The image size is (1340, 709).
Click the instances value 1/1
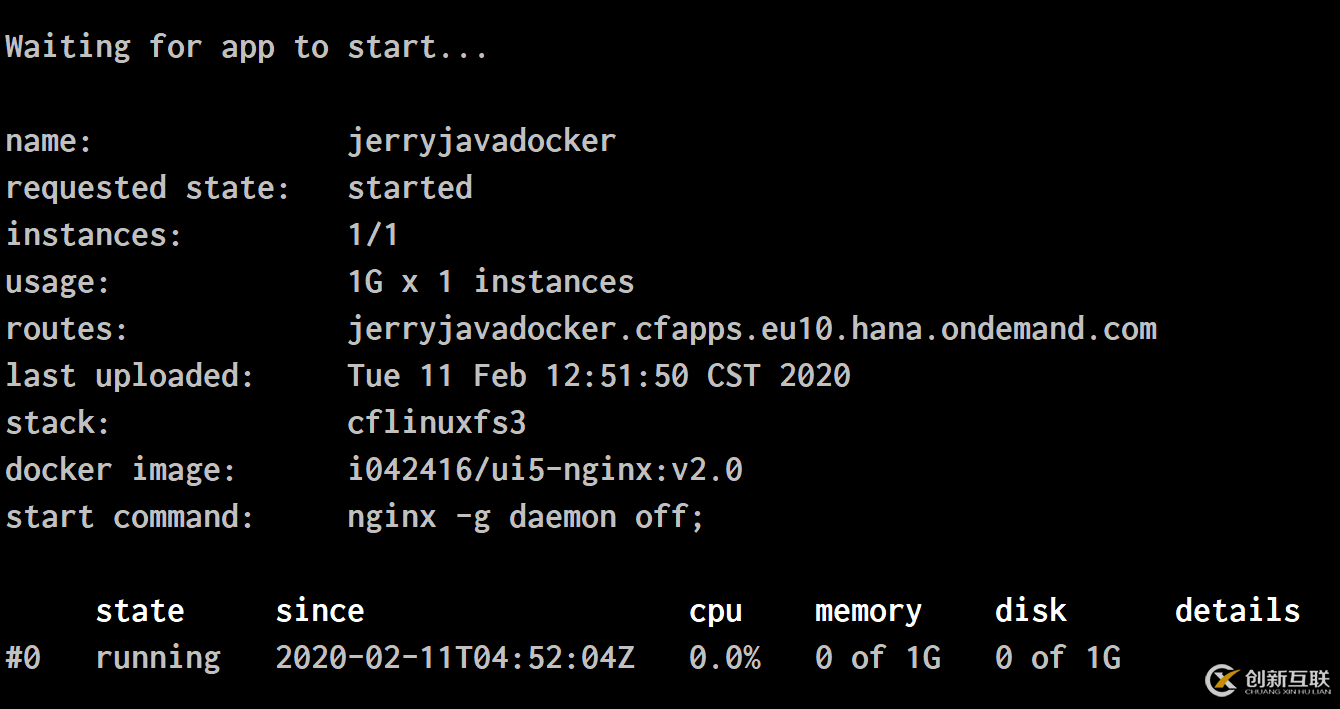point(373,235)
